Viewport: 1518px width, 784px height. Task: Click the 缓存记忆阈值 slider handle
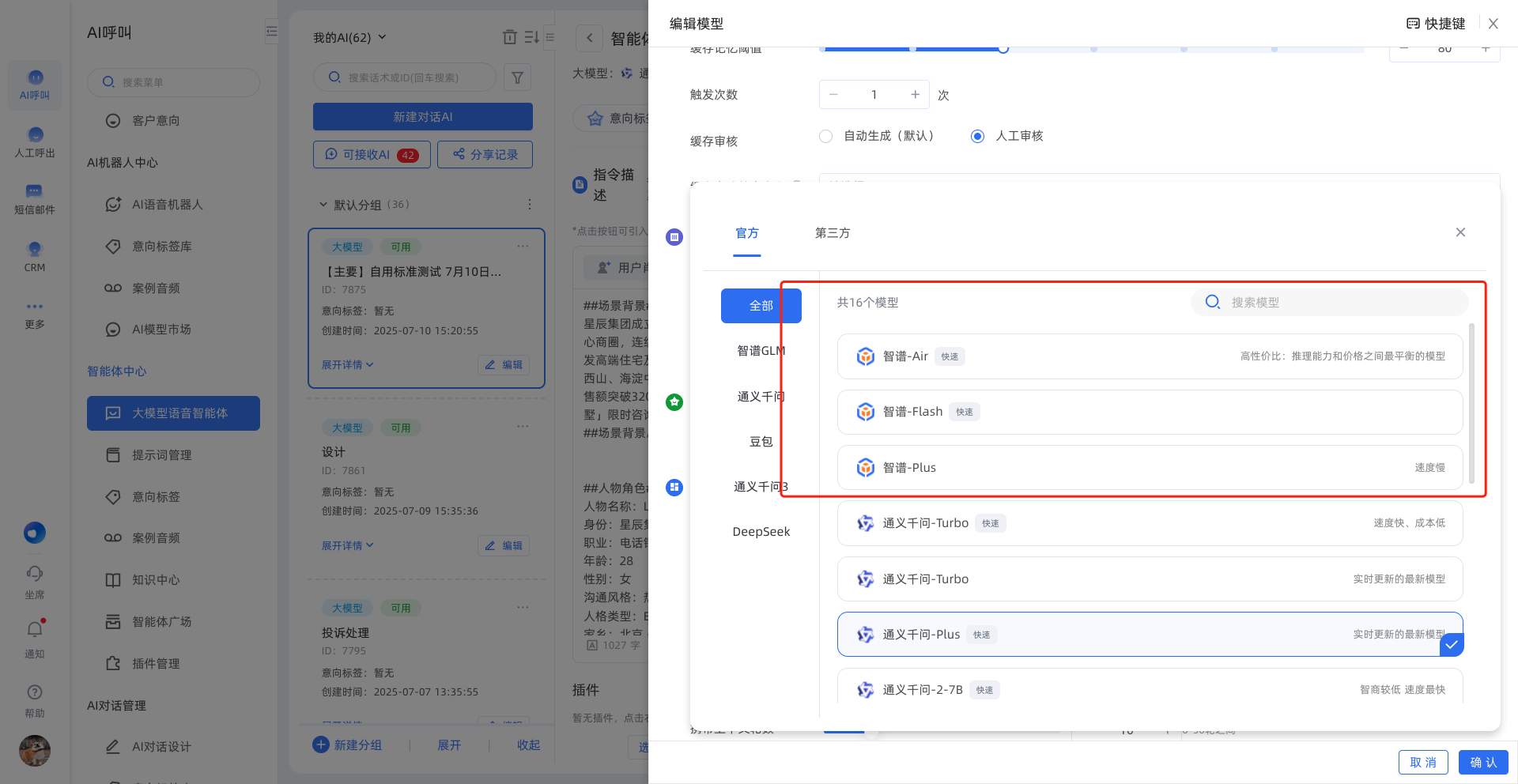(x=1003, y=49)
